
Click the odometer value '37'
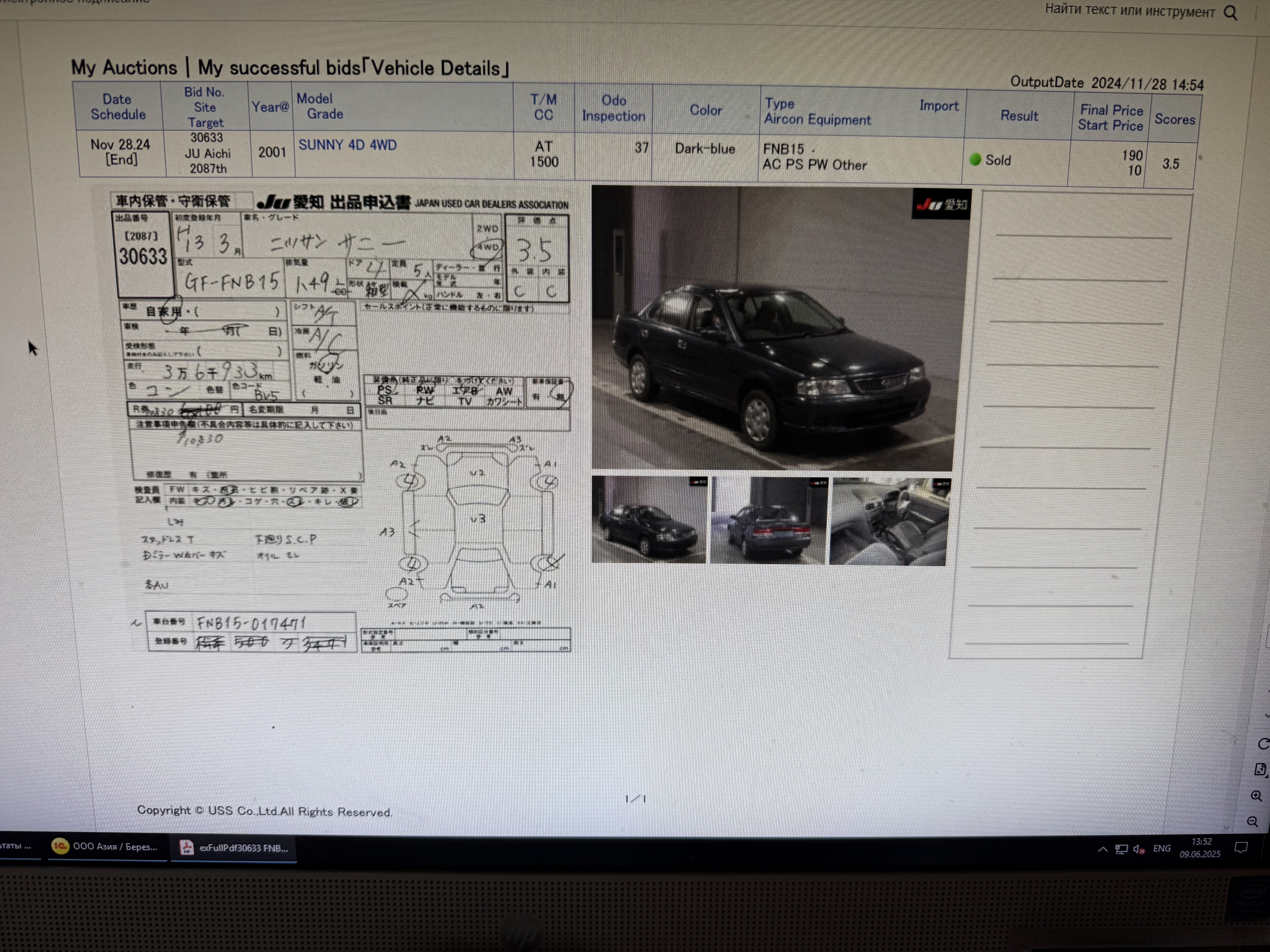tap(641, 148)
